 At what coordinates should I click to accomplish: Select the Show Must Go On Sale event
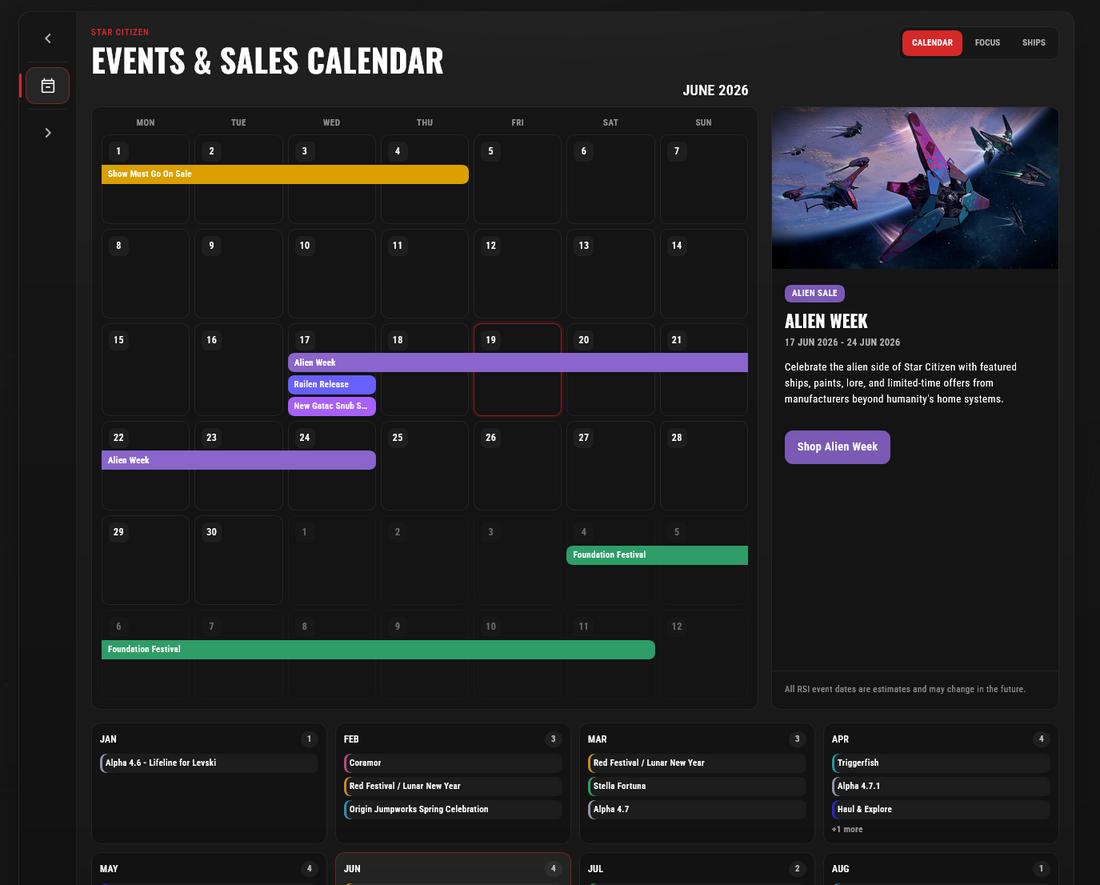point(285,174)
